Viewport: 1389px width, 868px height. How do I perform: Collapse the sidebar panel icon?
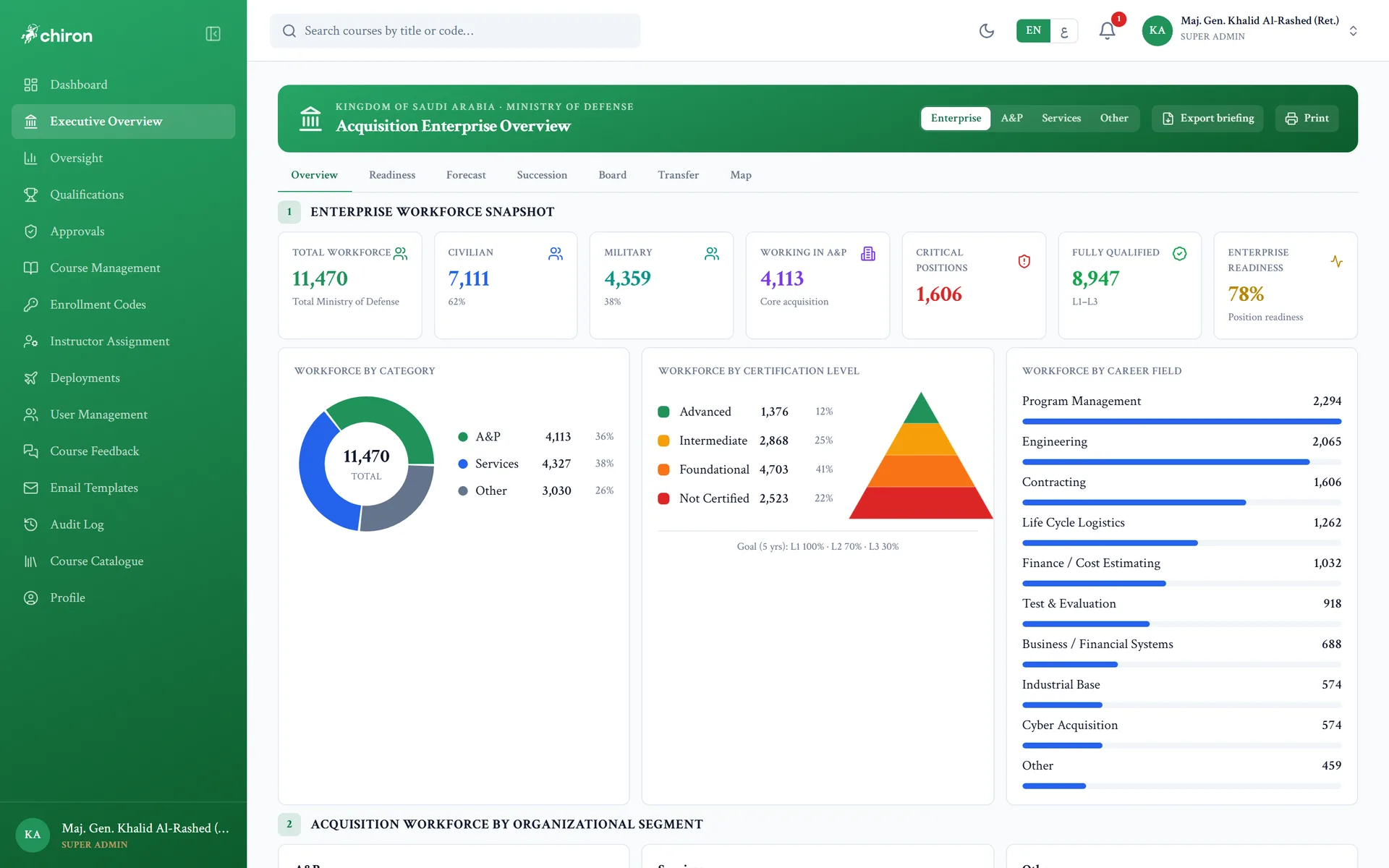213,34
